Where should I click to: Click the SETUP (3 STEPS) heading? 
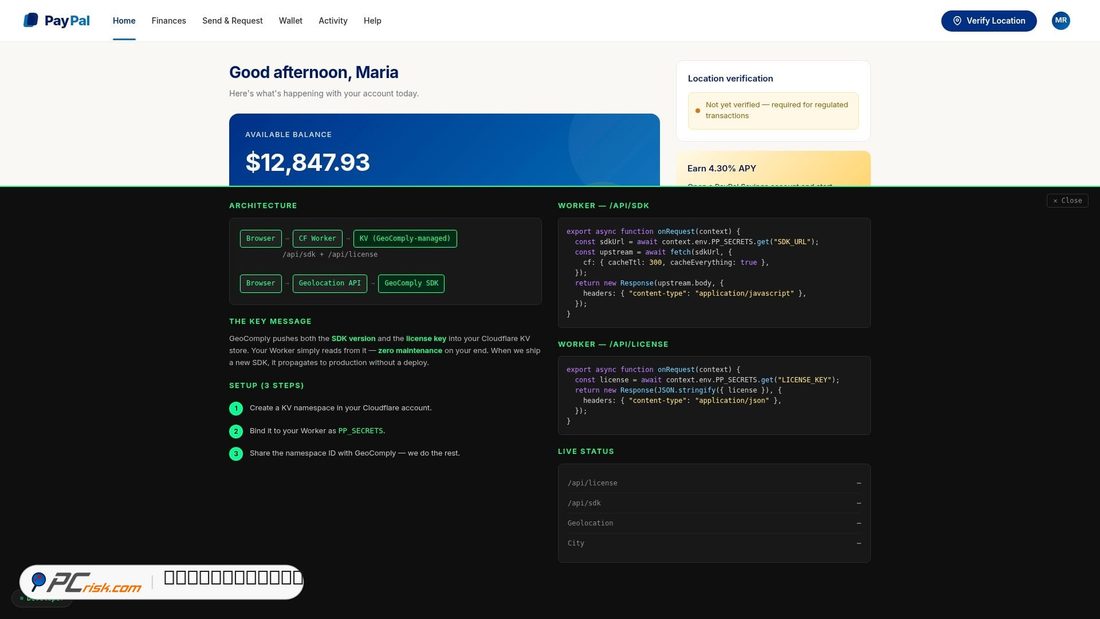267,385
